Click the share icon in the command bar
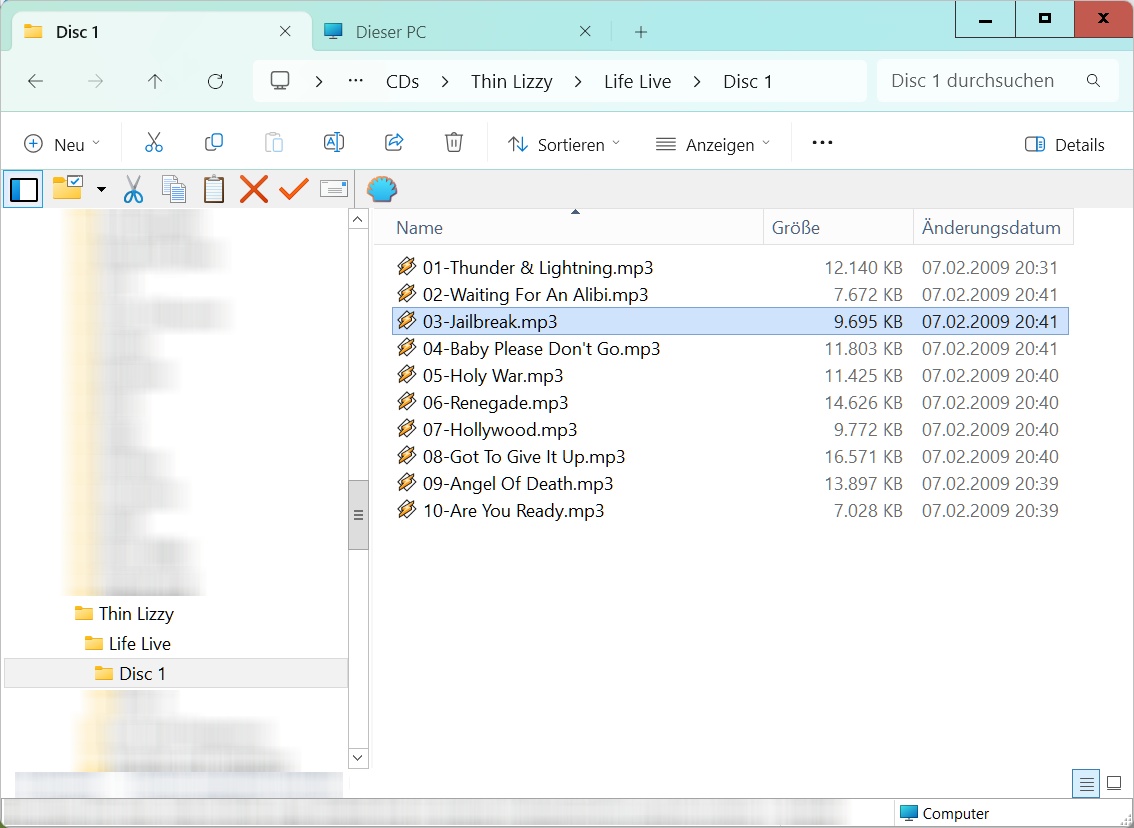This screenshot has width=1134, height=828. click(x=394, y=142)
